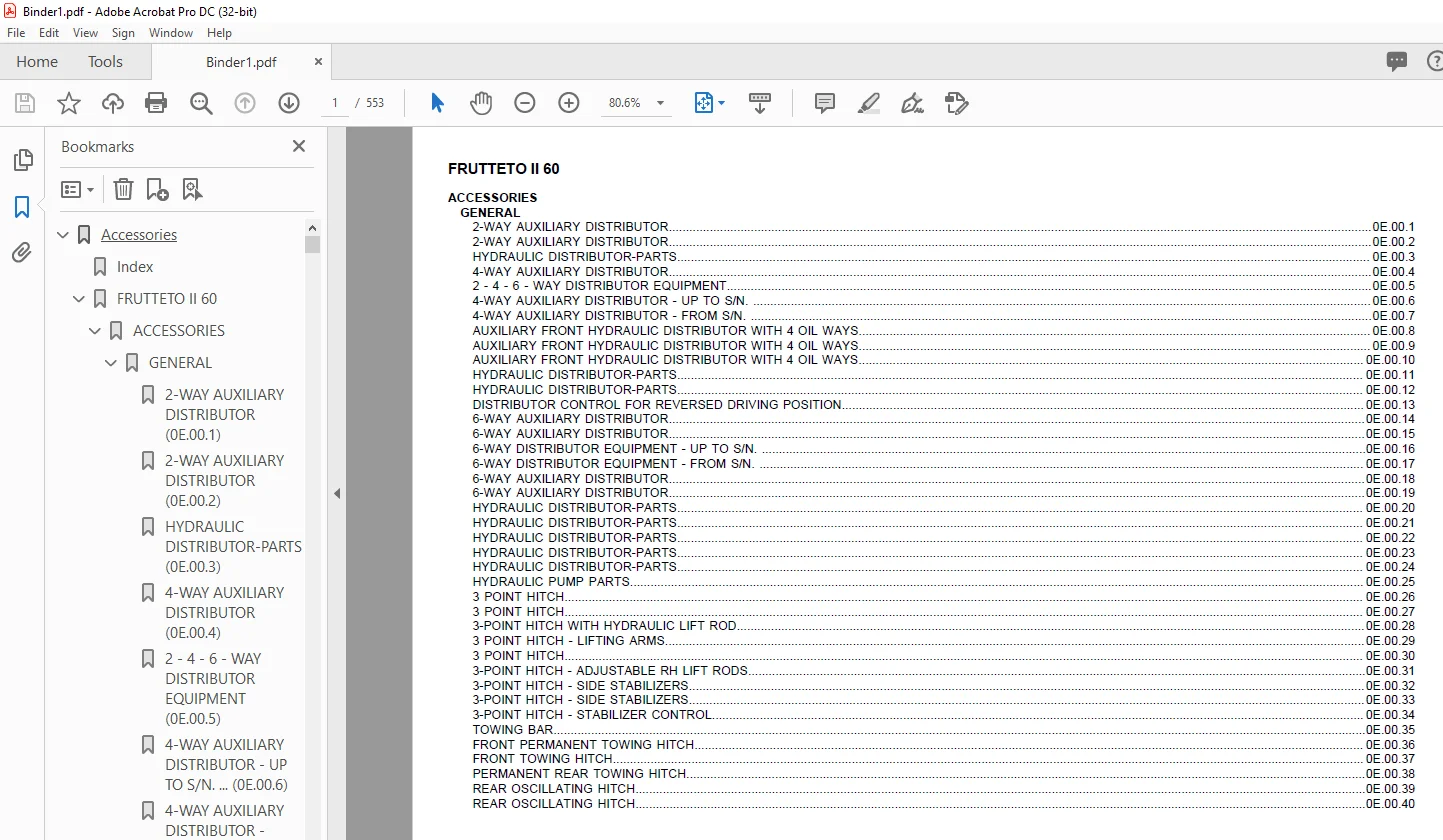Click the bookmarks panel scrollbar thumb
Screen dimensions: 1443x840
(x=313, y=244)
